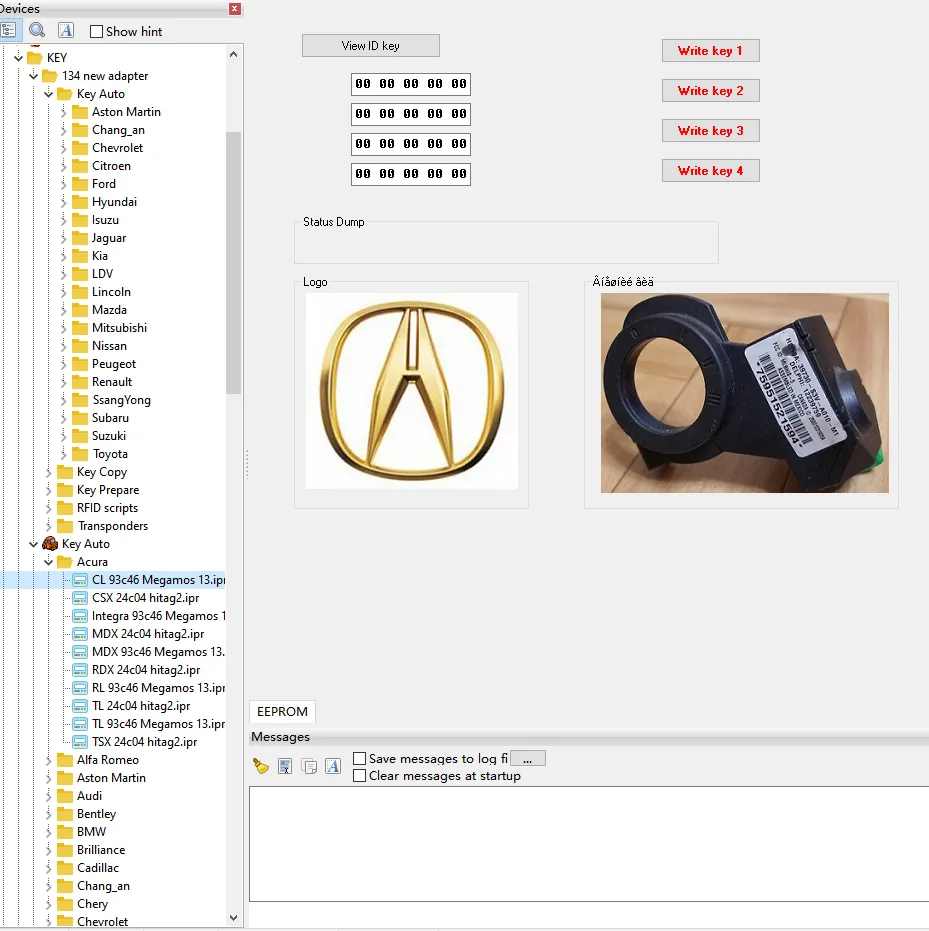Collapse the Acura folder
Screen dimensions: 929x931
49,562
